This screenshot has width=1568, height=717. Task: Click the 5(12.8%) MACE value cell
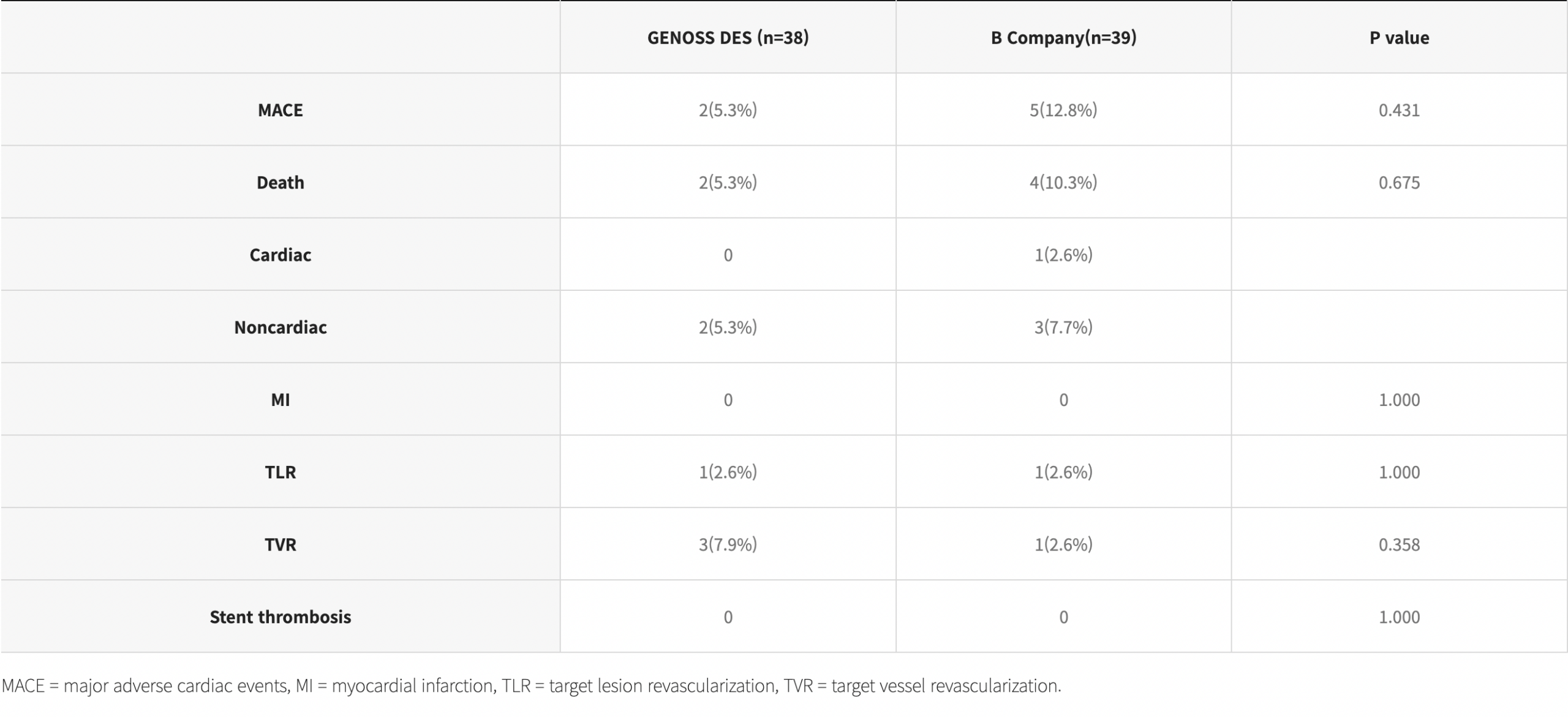pos(1063,110)
